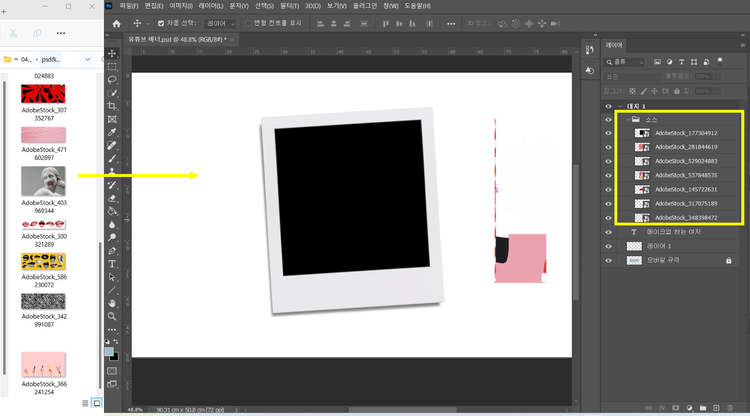Toggle the layer filter on/off switch
Screen dimensions: 750x416
pyautogui.click(x=720, y=61)
